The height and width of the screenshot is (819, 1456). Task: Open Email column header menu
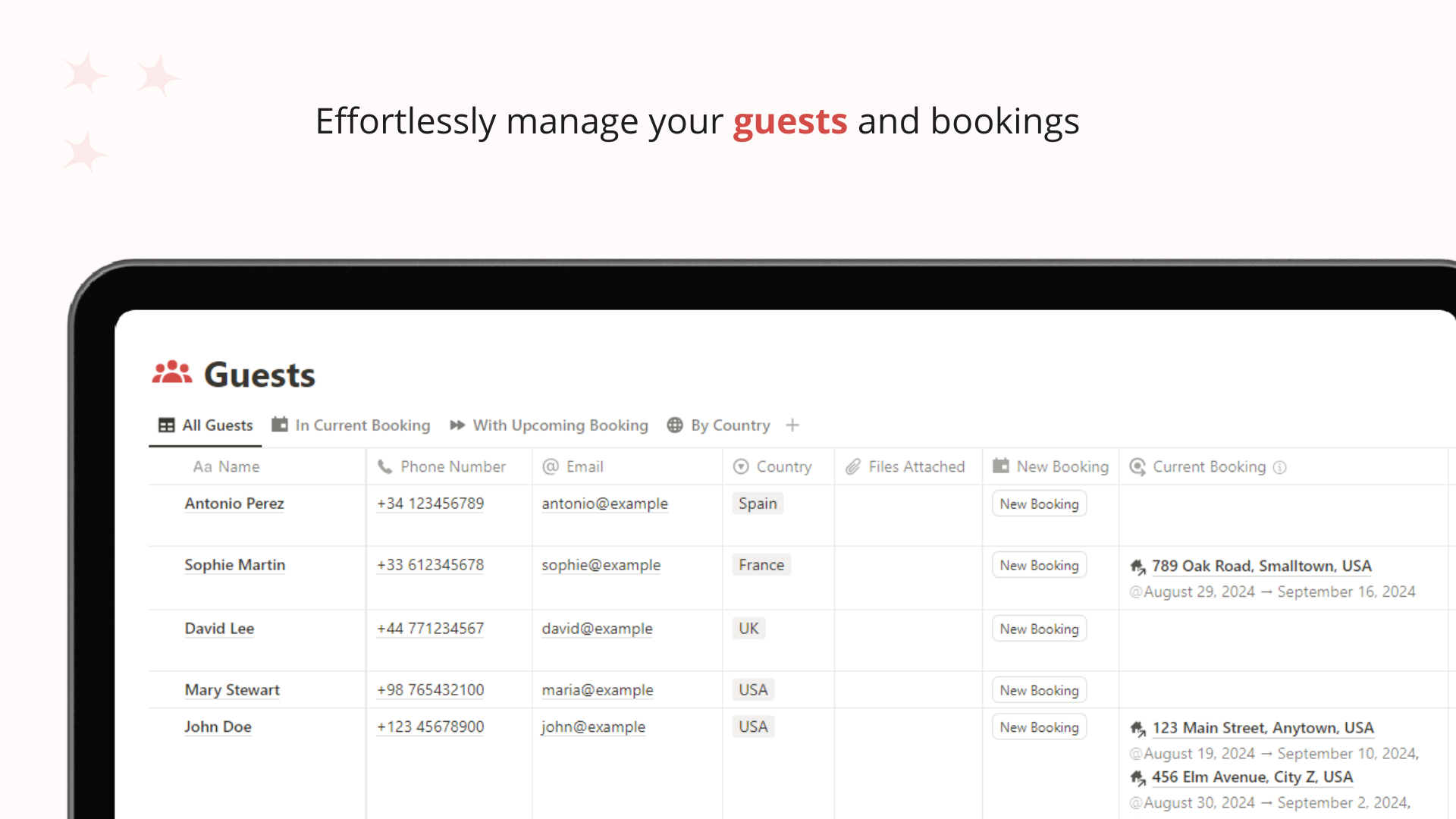(627, 466)
